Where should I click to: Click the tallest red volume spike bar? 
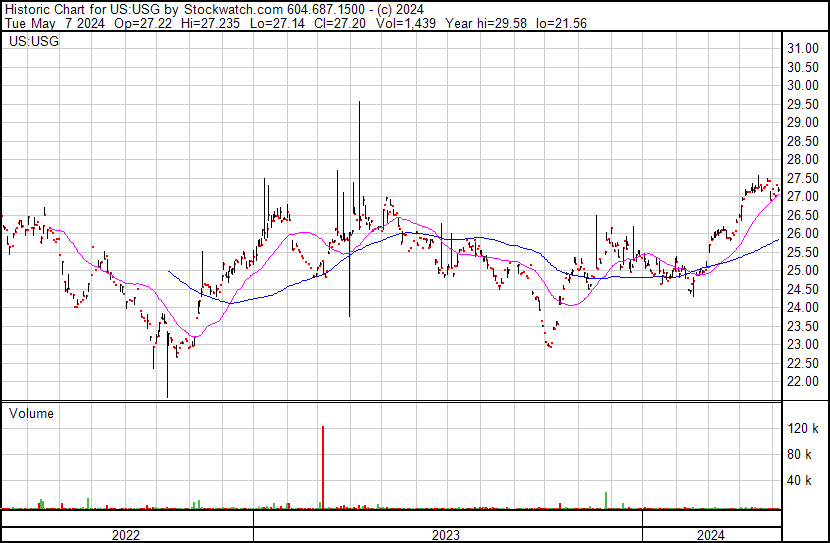click(323, 467)
